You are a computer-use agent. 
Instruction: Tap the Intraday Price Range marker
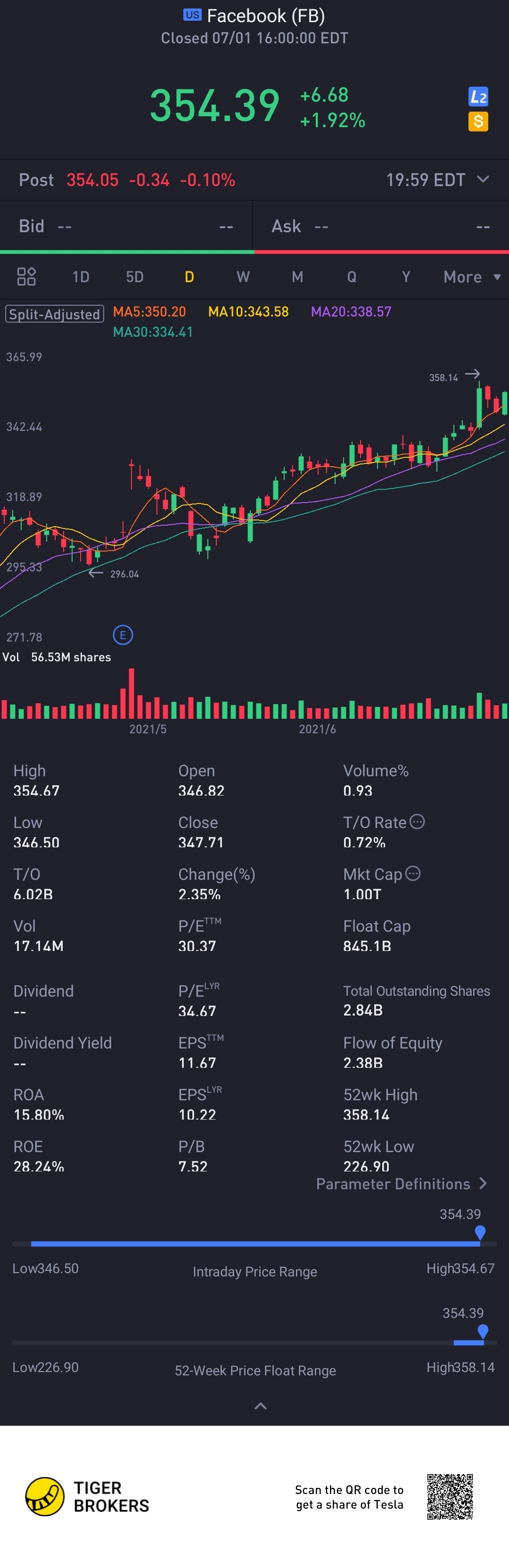coord(480,1232)
